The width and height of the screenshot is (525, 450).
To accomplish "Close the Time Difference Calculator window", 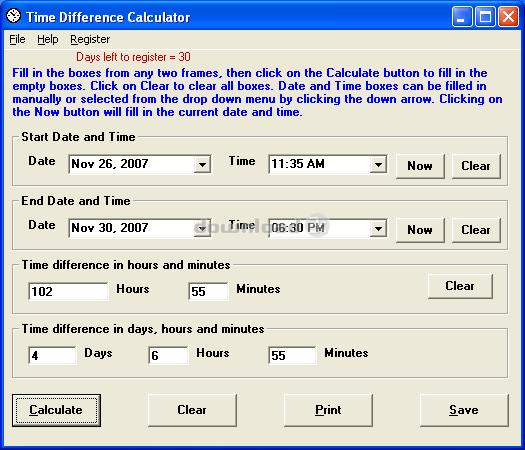I will pyautogui.click(x=508, y=17).
